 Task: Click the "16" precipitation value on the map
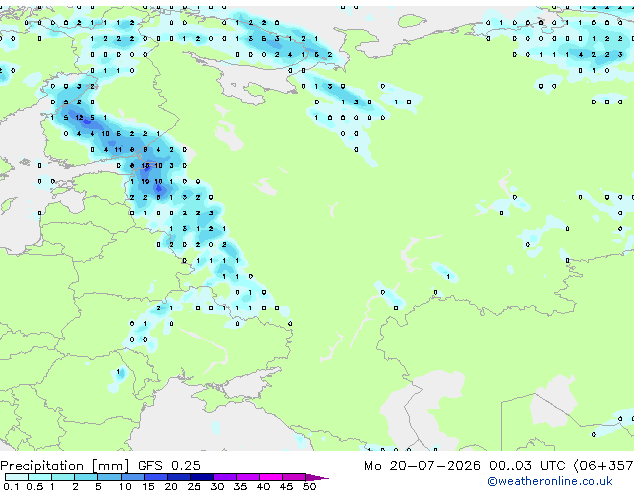[x=146, y=165]
